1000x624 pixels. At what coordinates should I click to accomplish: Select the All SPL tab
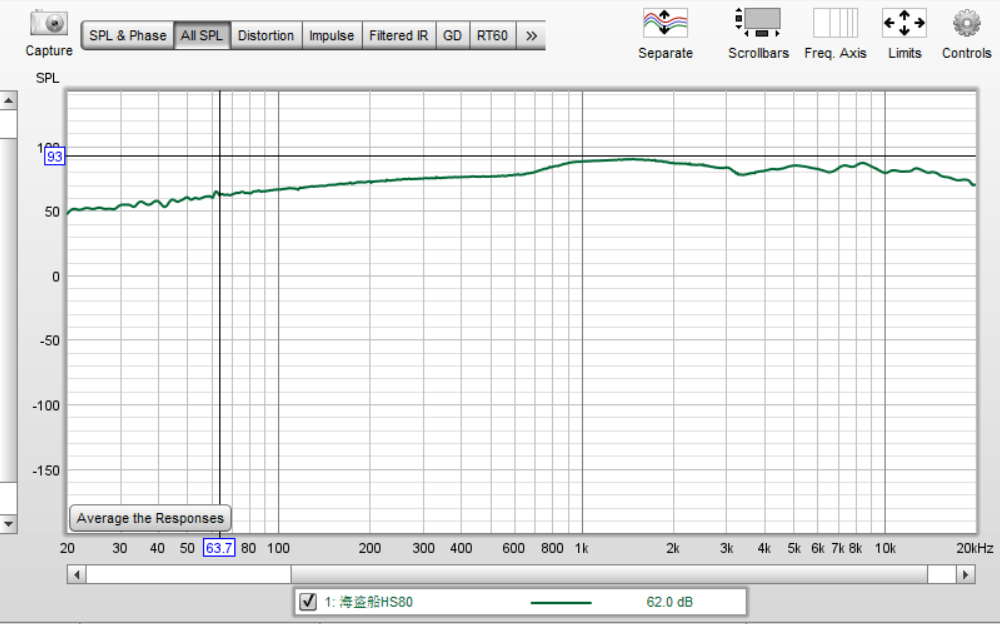coord(202,36)
